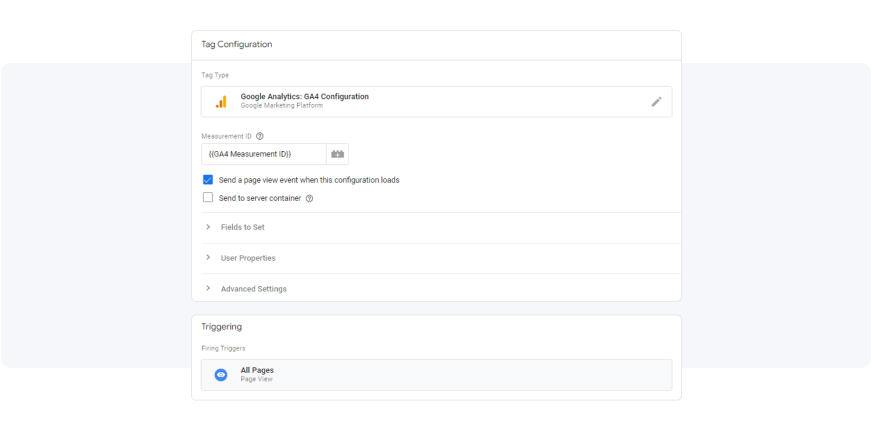Click the Measurement ID input field

(264, 154)
